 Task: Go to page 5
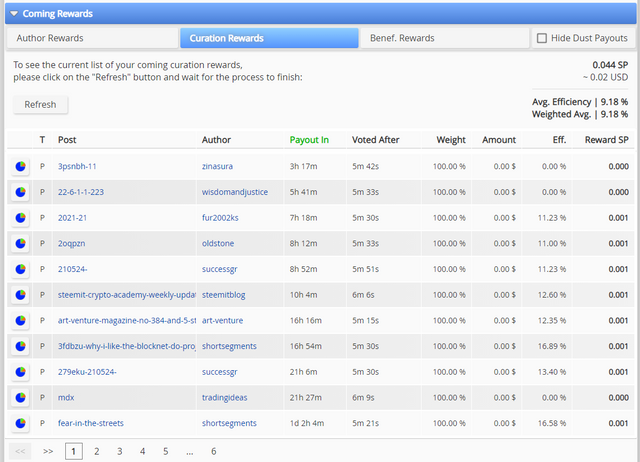[x=166, y=451]
